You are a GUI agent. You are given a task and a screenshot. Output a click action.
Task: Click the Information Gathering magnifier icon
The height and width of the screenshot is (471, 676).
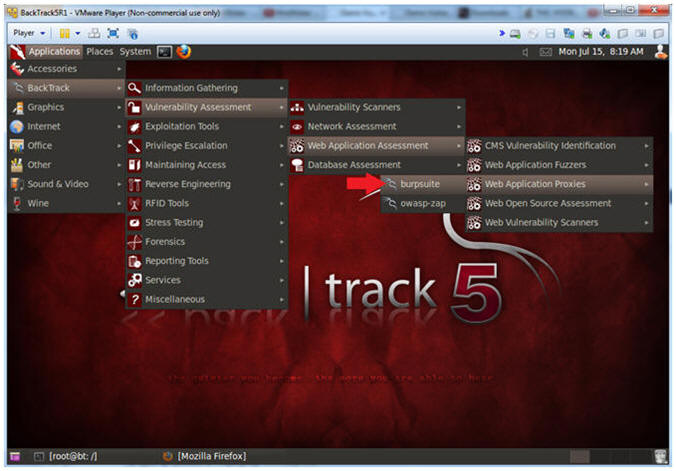tap(135, 88)
